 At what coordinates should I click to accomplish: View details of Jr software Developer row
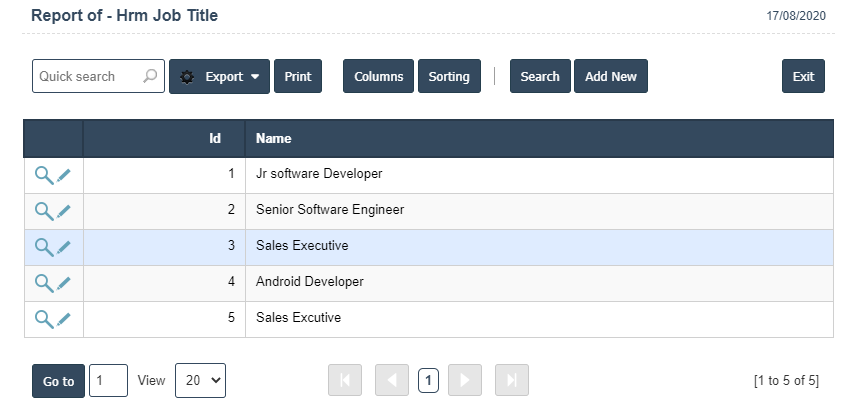coord(44,175)
